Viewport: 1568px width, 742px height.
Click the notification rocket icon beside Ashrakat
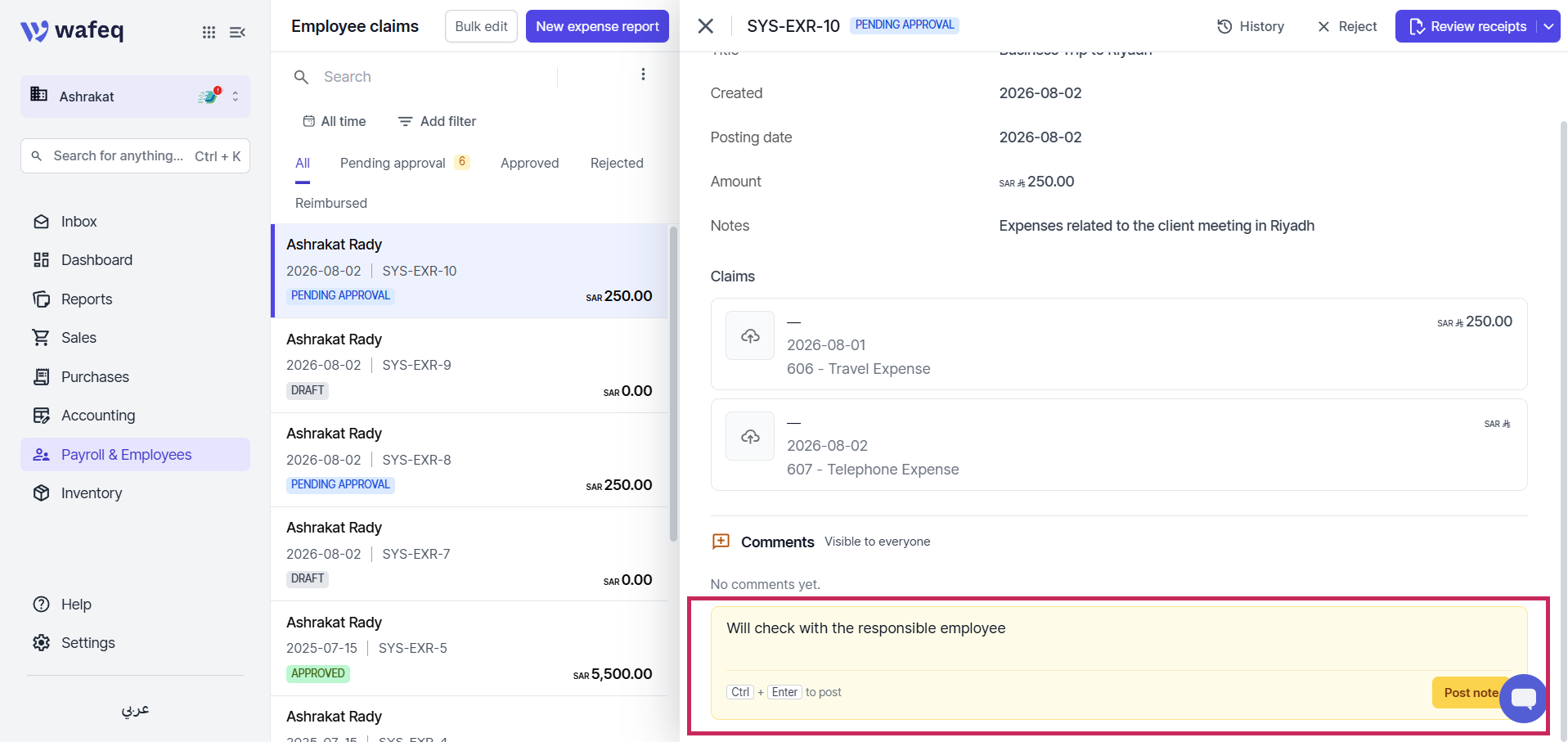coord(210,96)
